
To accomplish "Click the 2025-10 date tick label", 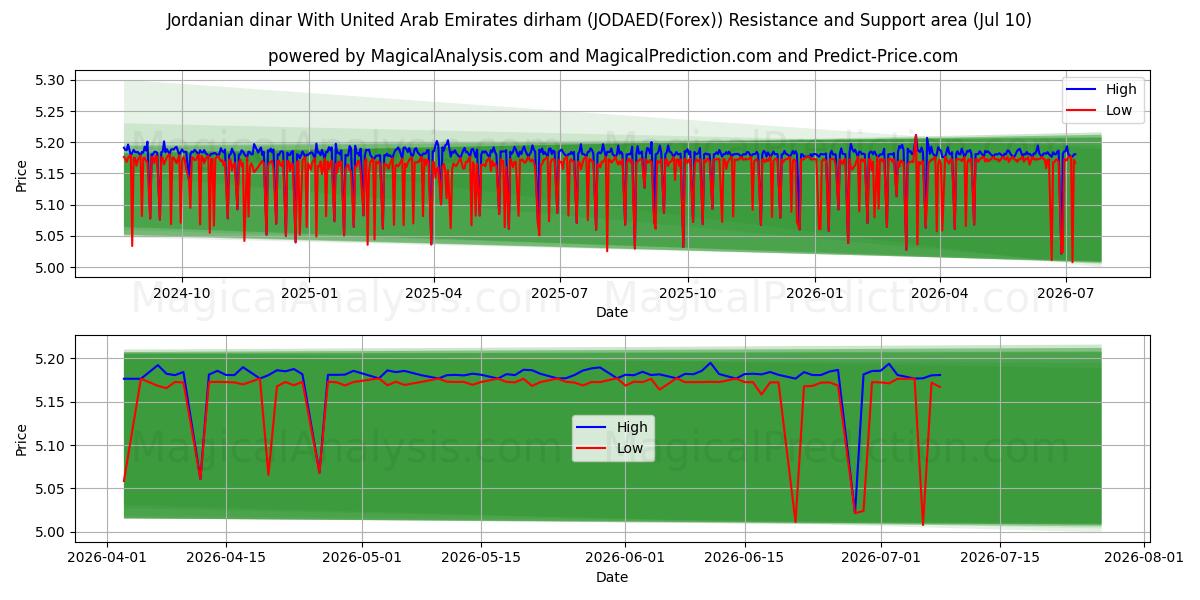I will [687, 292].
